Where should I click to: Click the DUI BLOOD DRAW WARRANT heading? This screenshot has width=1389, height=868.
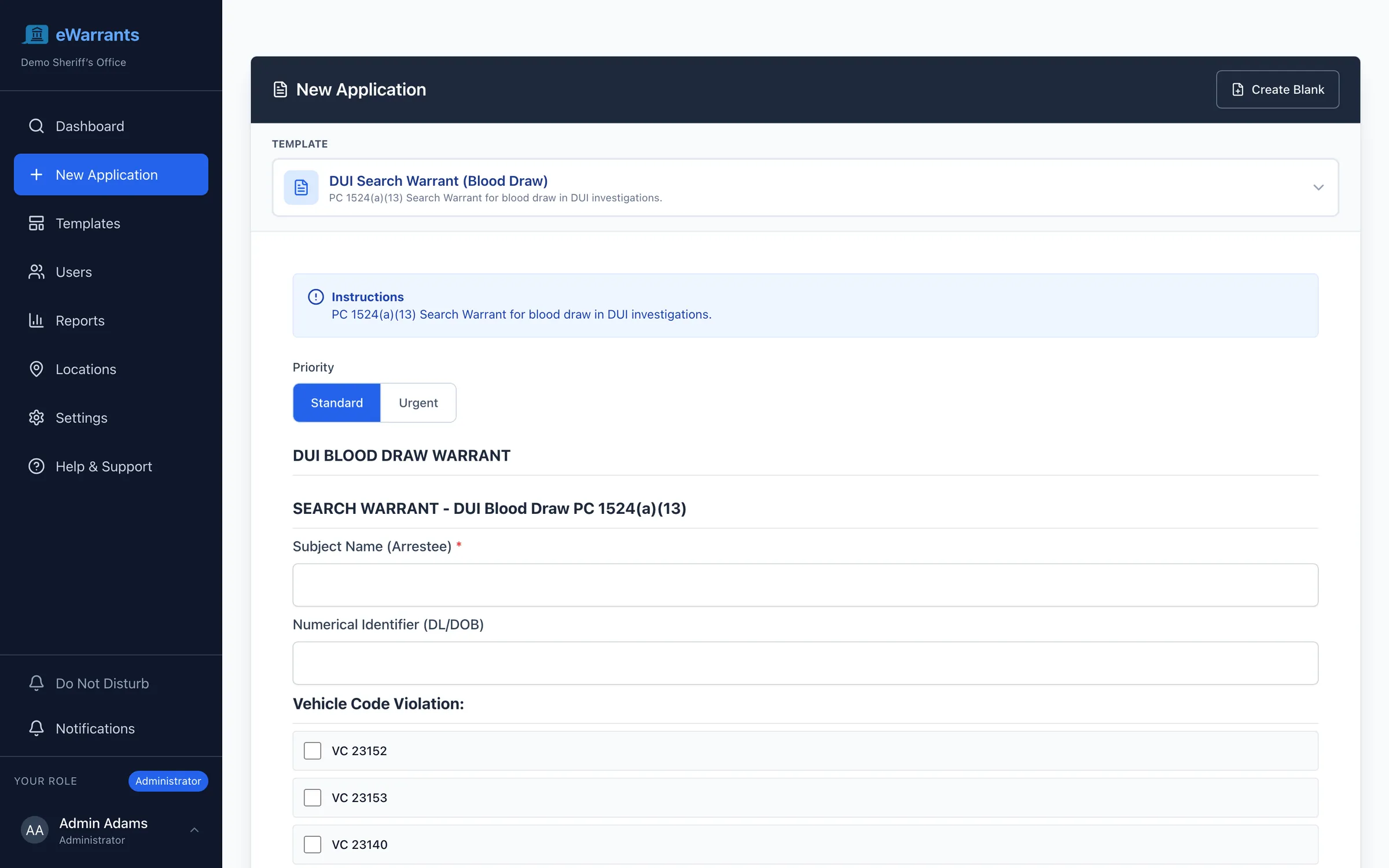pyautogui.click(x=401, y=455)
